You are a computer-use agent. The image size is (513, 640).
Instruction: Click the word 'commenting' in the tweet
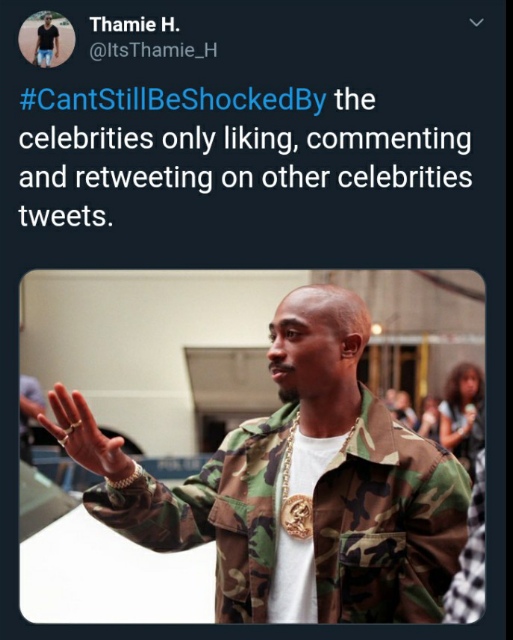pyautogui.click(x=388, y=140)
